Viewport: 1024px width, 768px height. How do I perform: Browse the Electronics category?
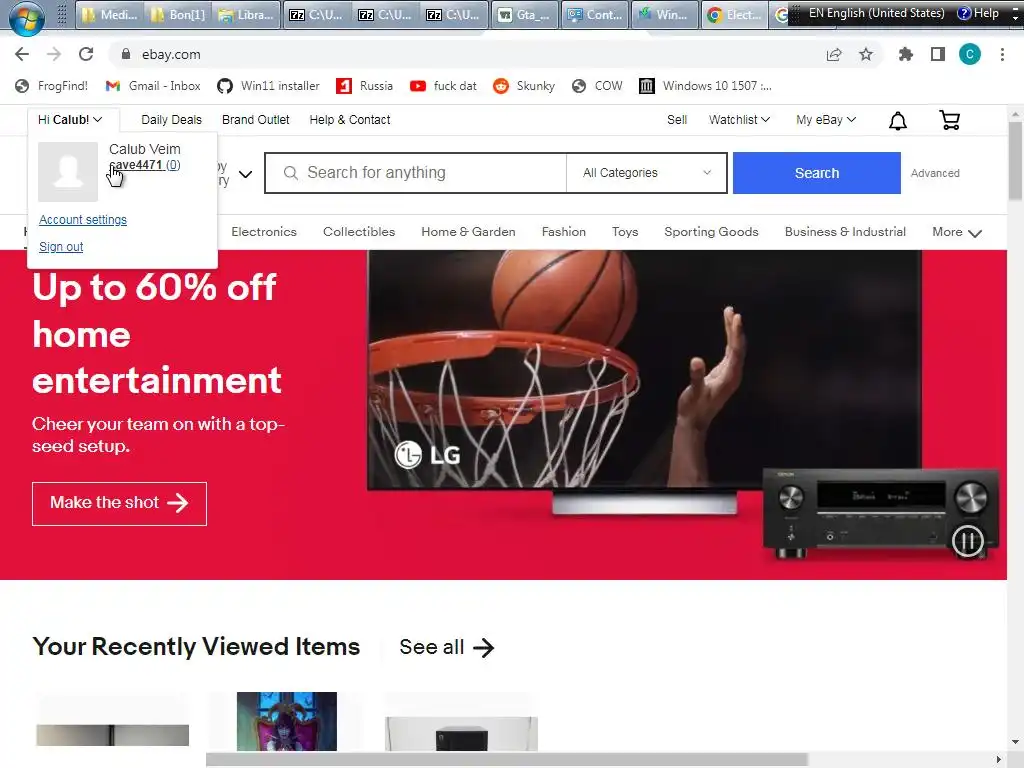click(264, 232)
